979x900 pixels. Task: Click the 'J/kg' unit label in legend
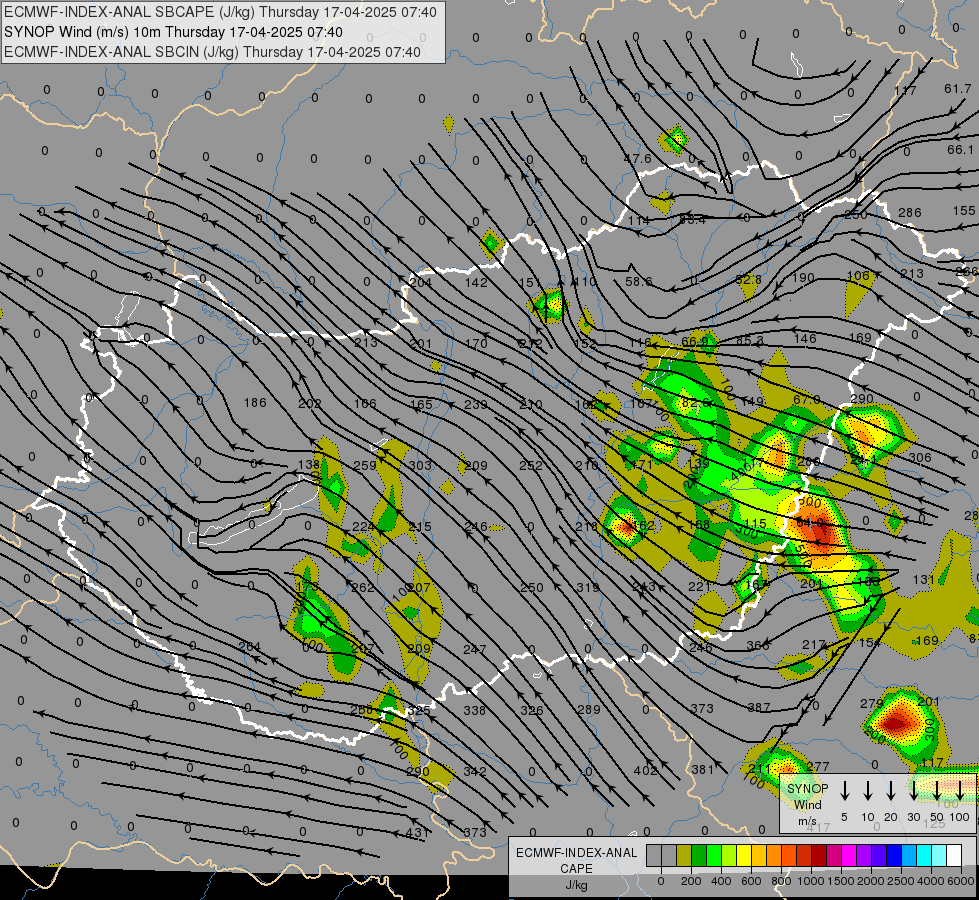[576, 885]
